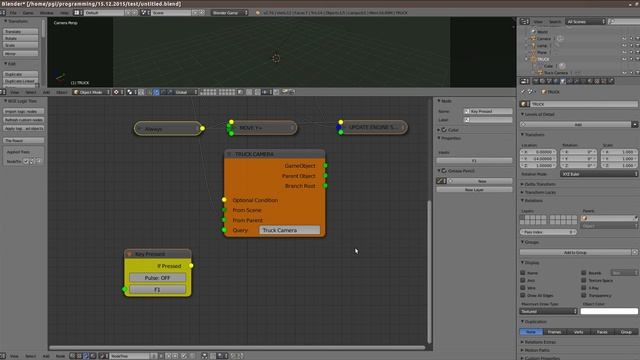The width and height of the screenshot is (640, 360).
Task: Open Maximum Draw Type dropdown
Action: click(x=548, y=311)
